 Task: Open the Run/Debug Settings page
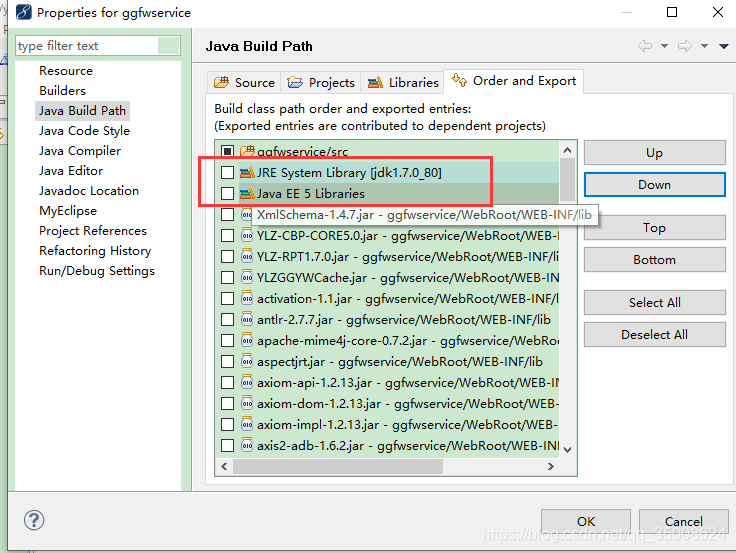pyautogui.click(x=97, y=271)
